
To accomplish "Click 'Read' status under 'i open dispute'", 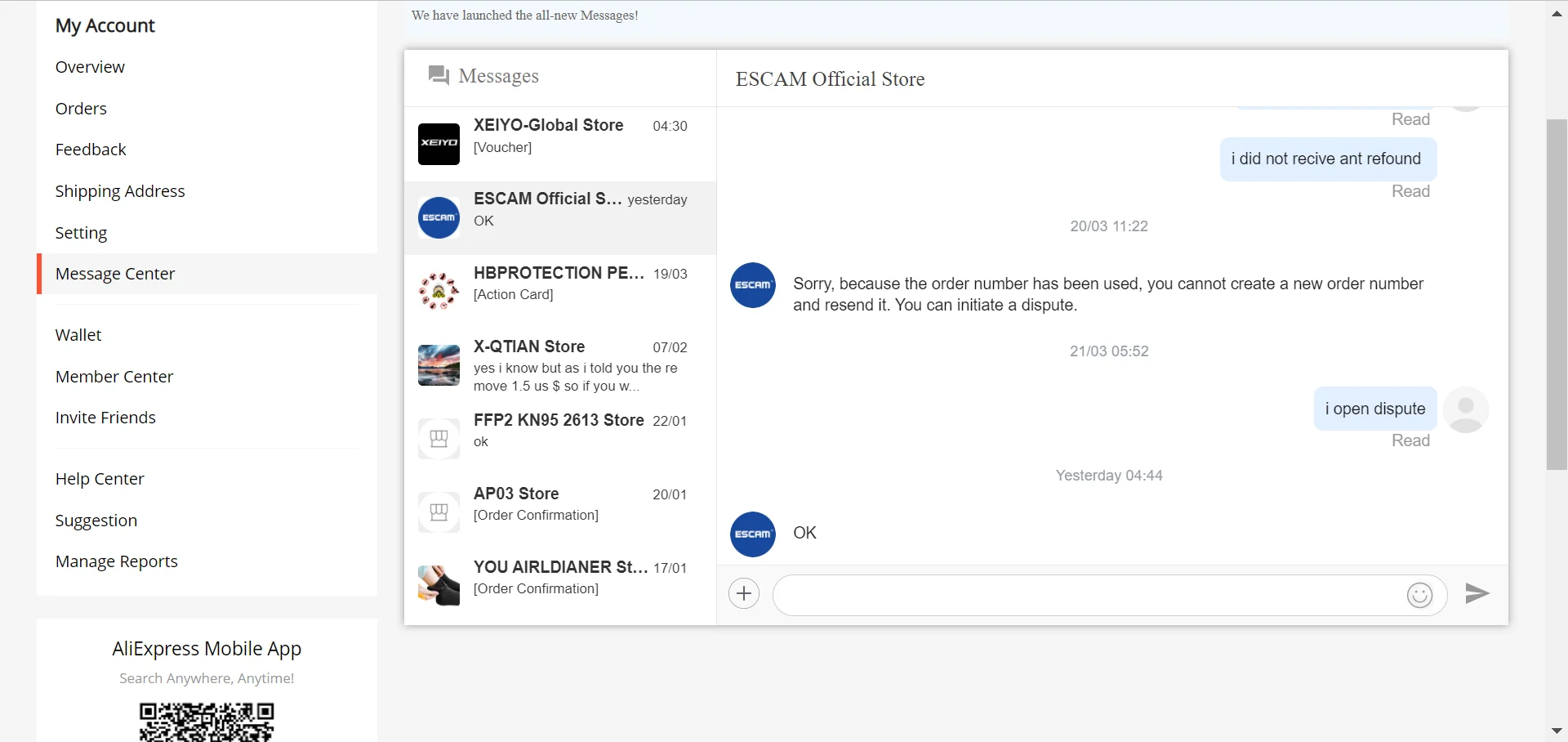I will tap(1410, 440).
